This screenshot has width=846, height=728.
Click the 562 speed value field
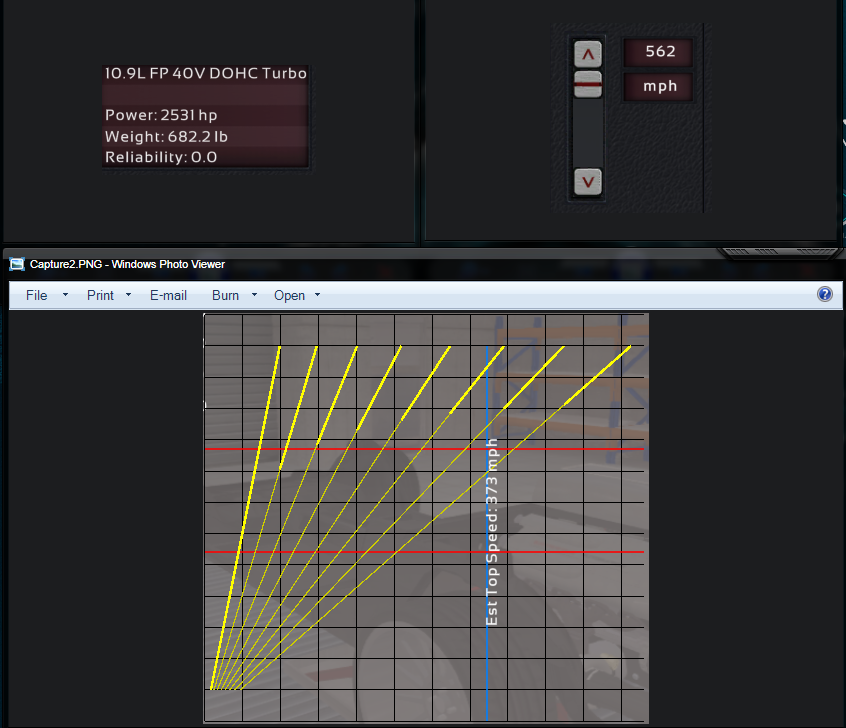click(x=660, y=51)
